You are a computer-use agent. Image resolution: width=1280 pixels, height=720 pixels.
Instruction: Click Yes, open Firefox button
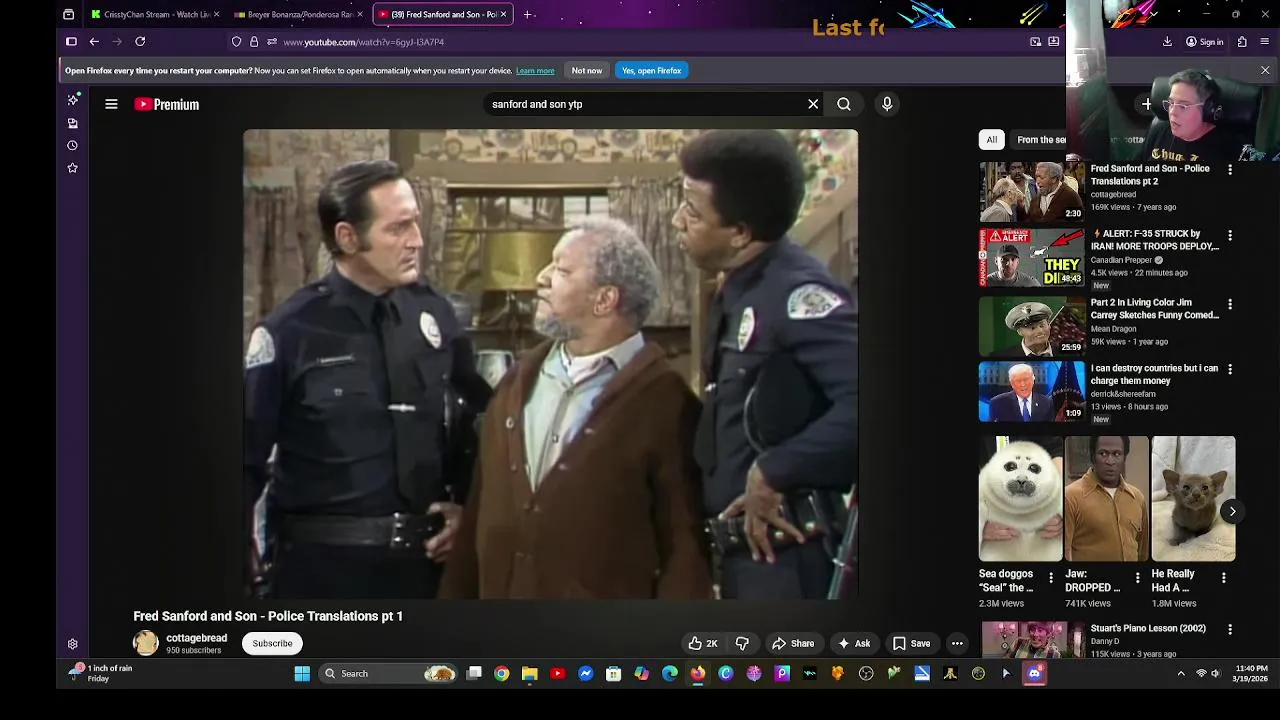[651, 71]
